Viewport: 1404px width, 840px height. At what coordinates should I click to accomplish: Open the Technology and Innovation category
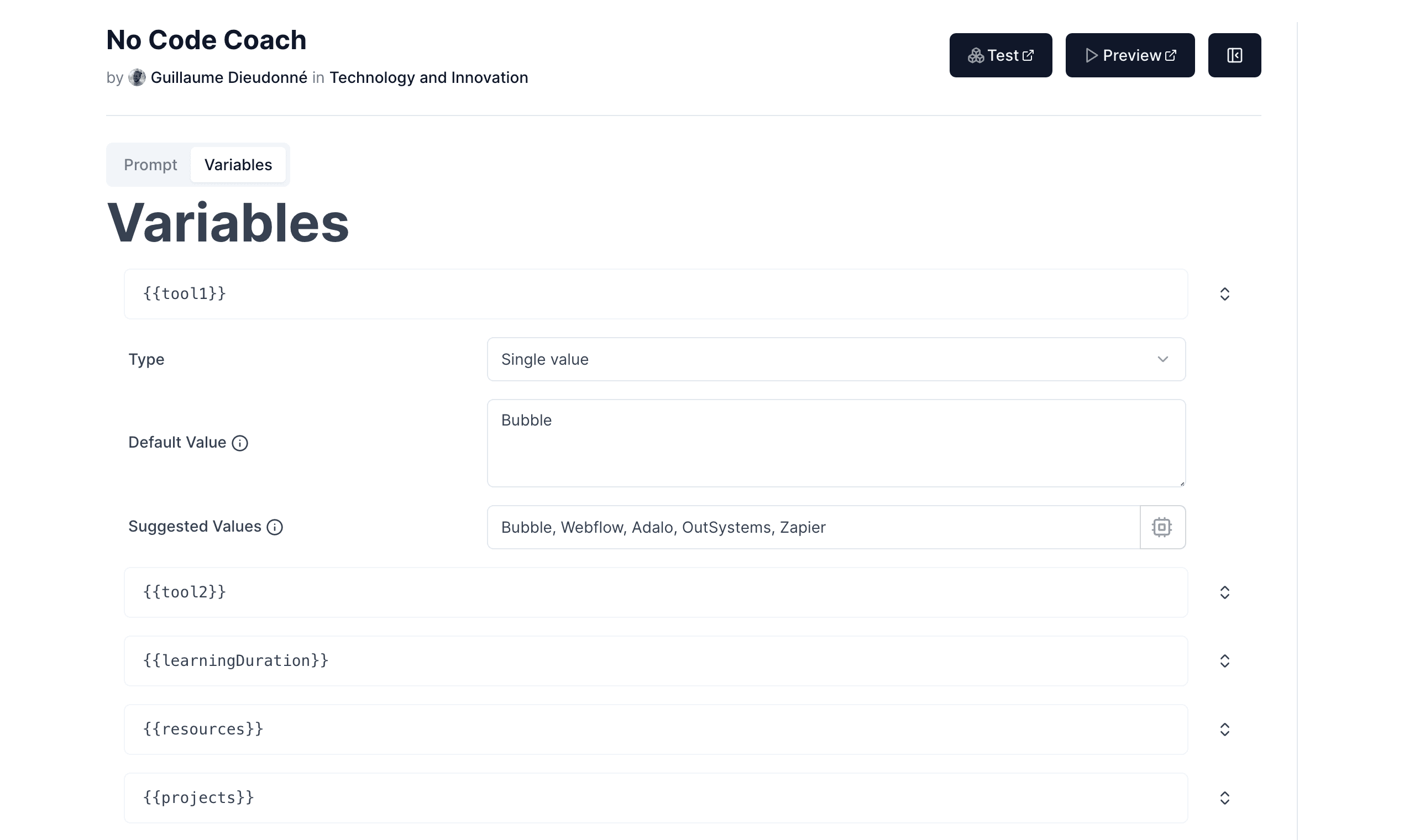point(429,77)
